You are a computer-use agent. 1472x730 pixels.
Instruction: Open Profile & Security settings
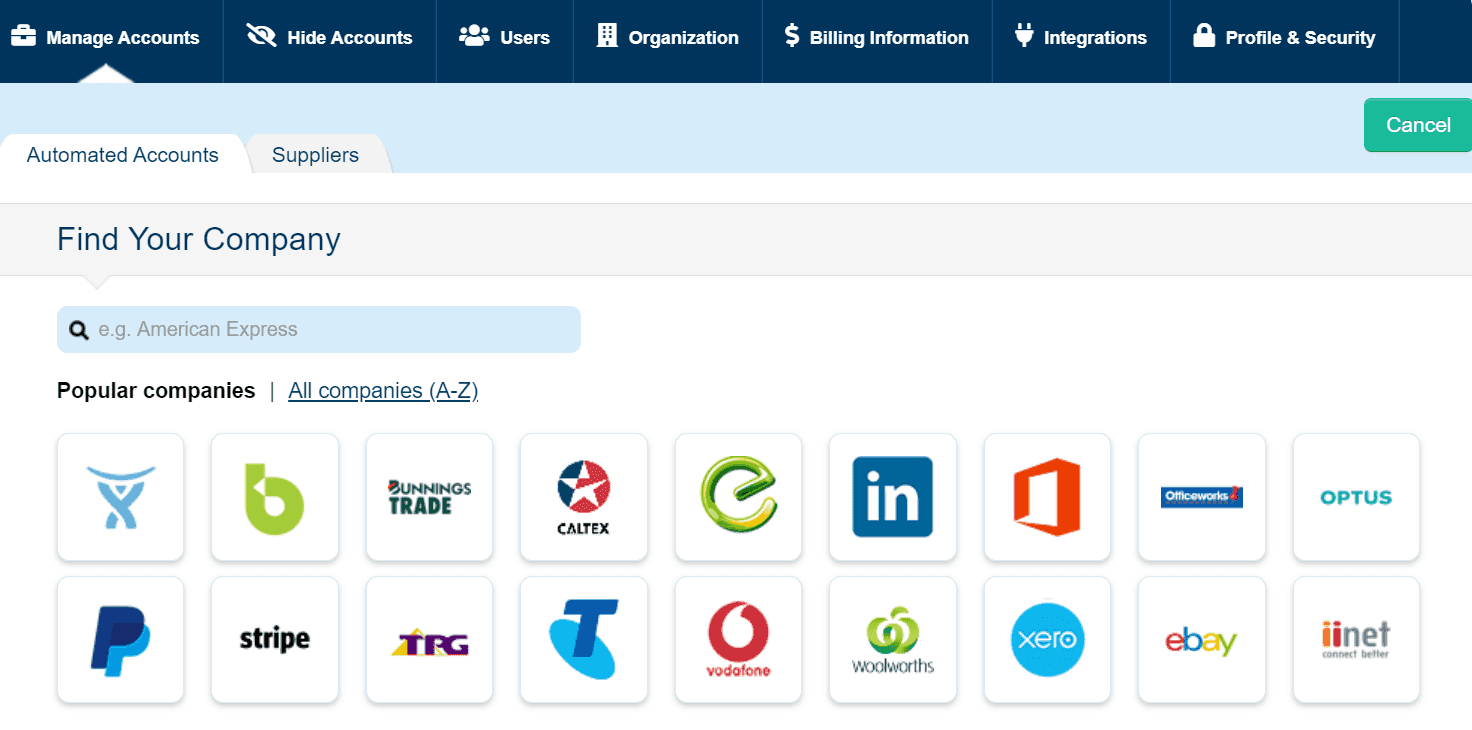tap(1284, 38)
